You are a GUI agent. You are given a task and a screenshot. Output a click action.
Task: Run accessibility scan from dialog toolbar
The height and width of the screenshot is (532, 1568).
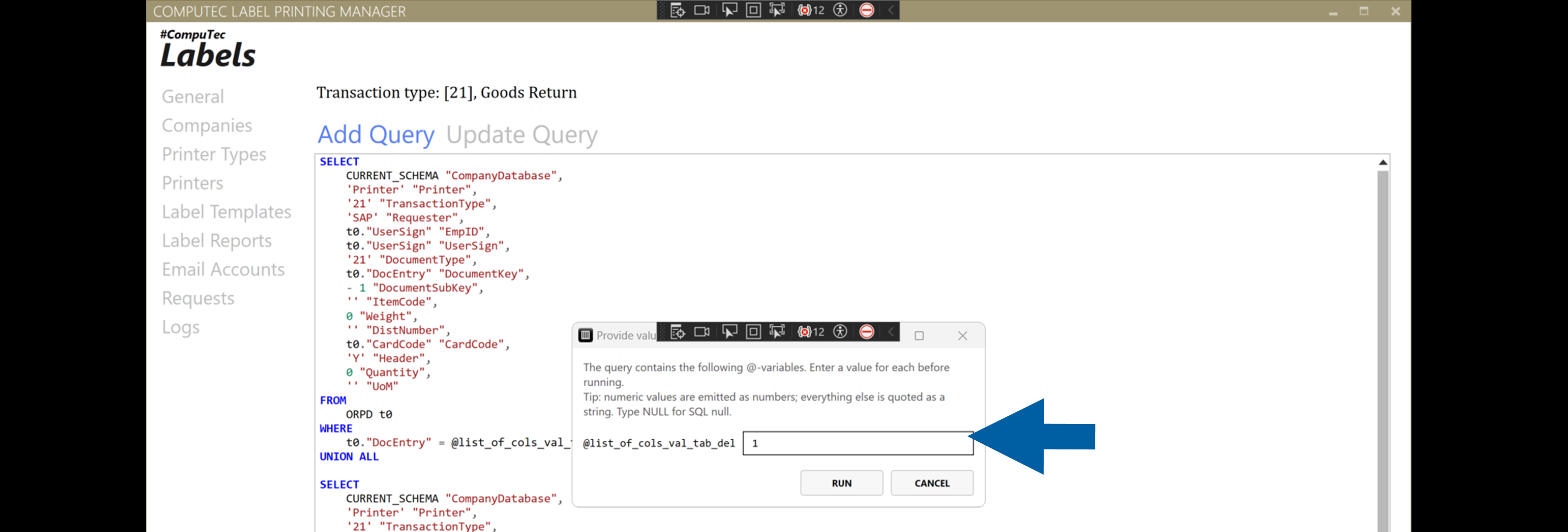(x=840, y=332)
